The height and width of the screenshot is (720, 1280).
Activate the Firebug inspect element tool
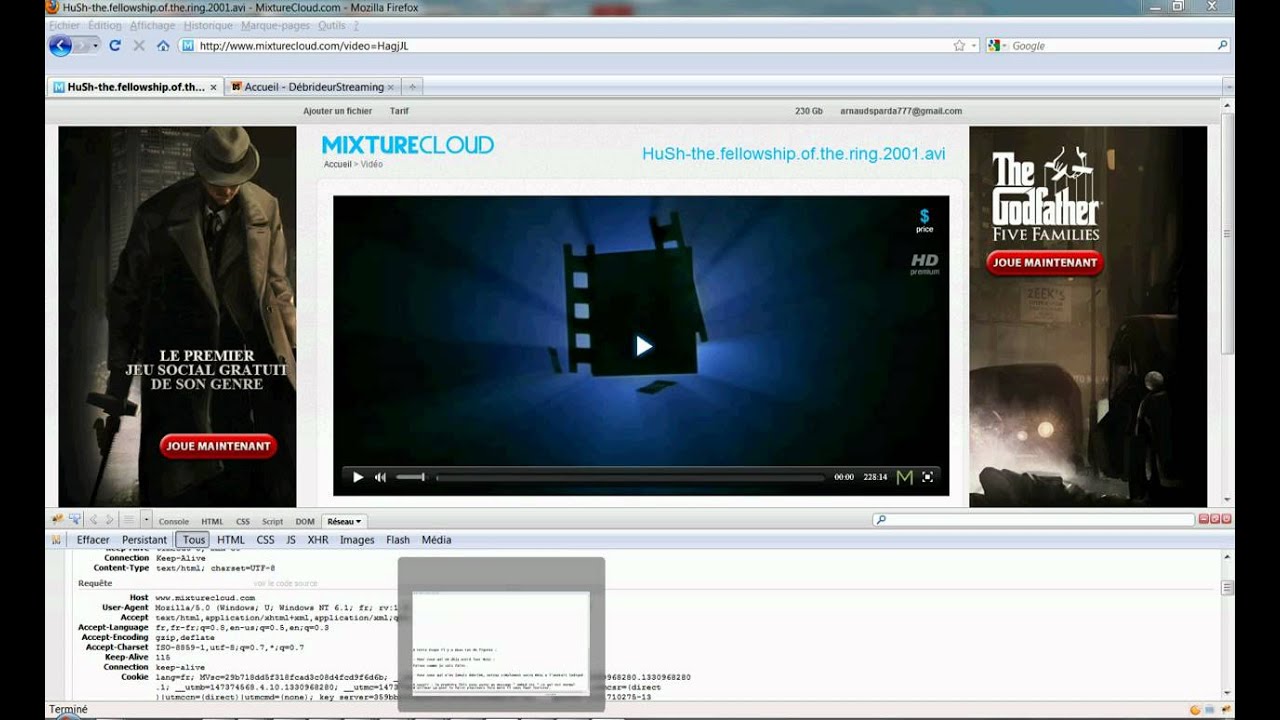pos(75,519)
